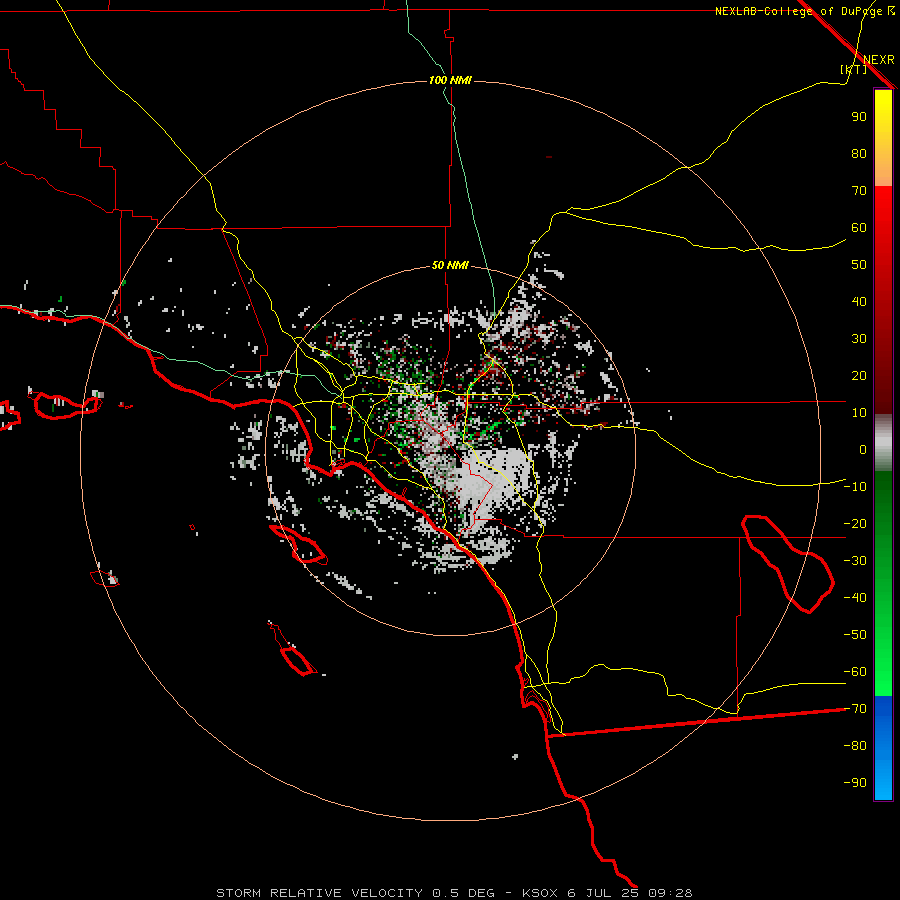Click the 100 NMI range ring label
Viewport: 900px width, 900px height.
pyautogui.click(x=450, y=80)
